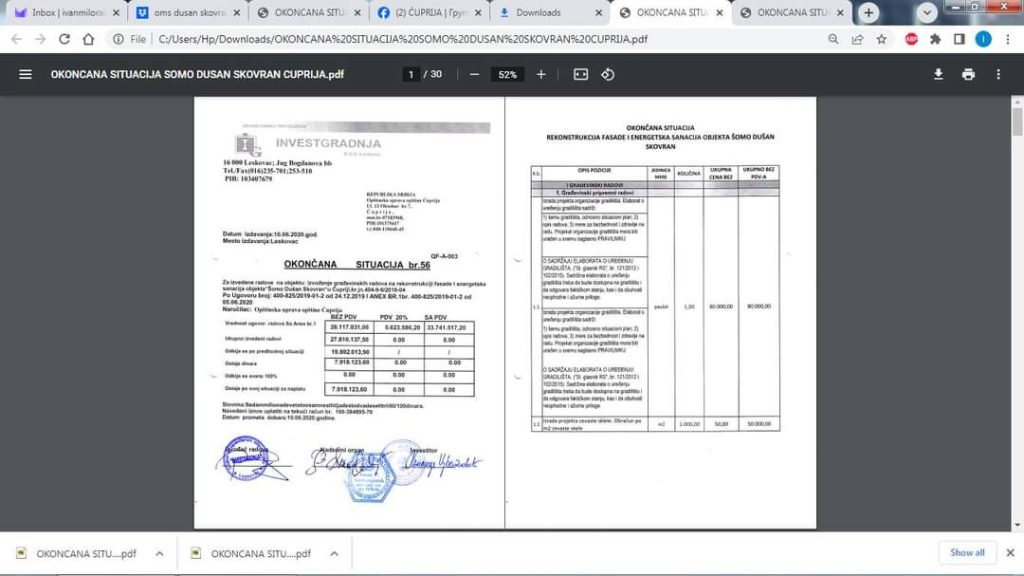This screenshot has width=1024, height=576.
Task: Expand options for first downloaded PDF
Action: 159,553
